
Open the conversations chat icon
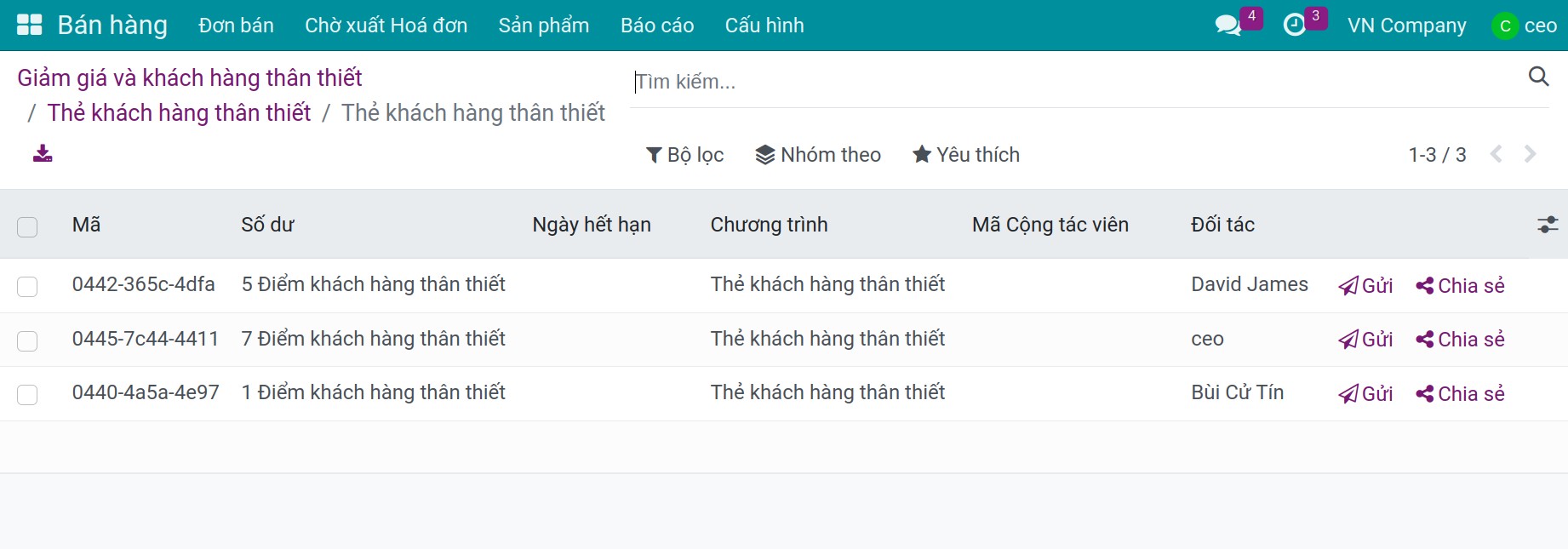[1228, 25]
